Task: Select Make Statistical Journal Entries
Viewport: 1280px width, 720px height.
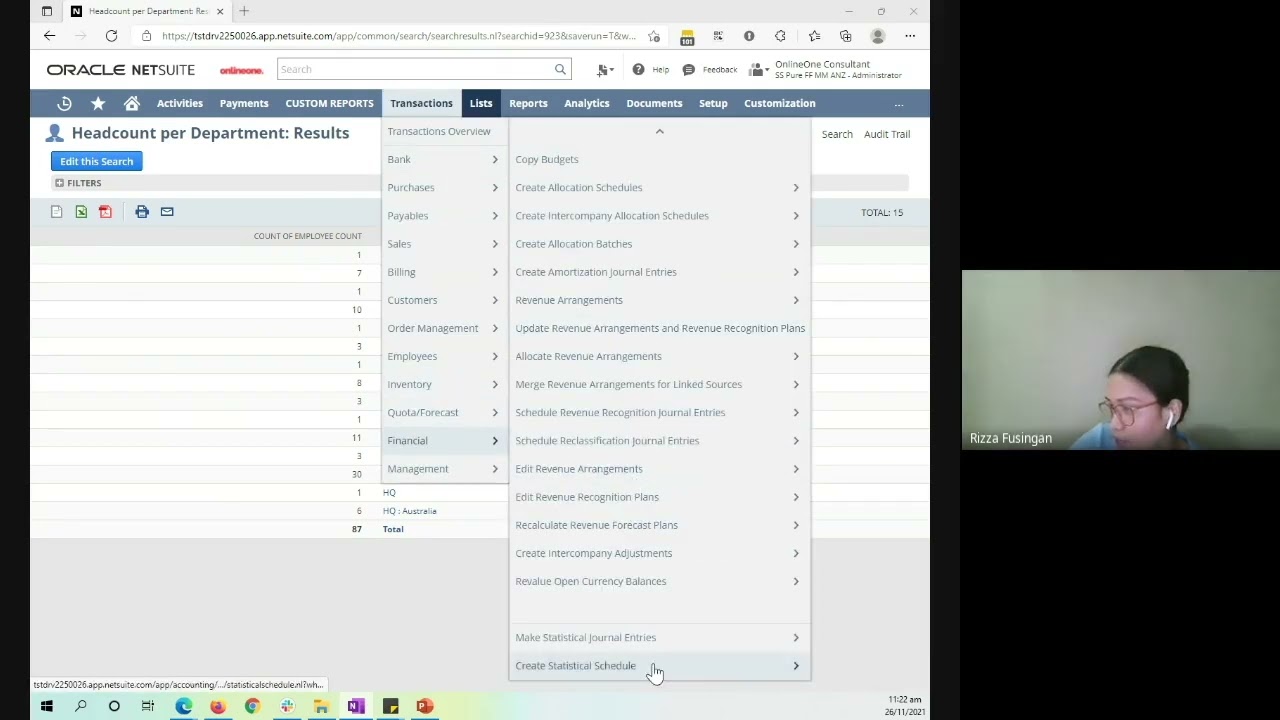Action: click(x=660, y=637)
